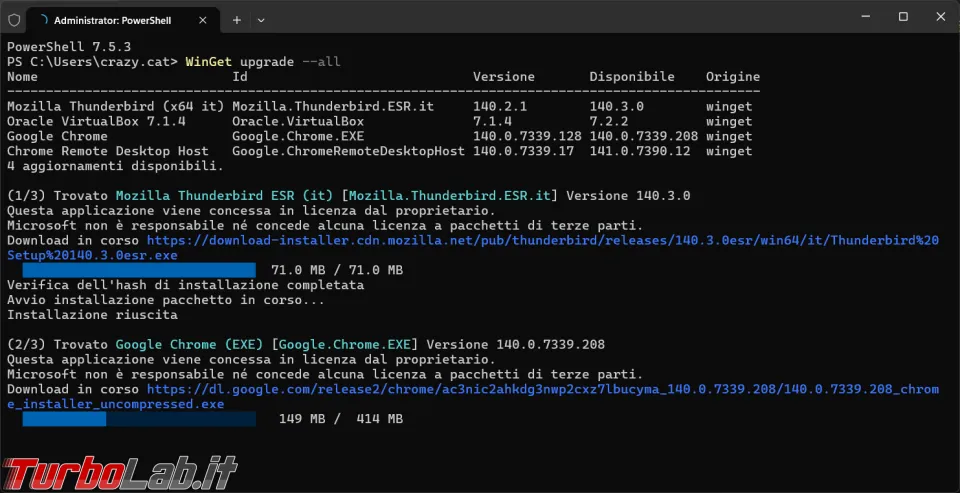Open the Google Chrome dl.google.com download URL
Screen dimensions: 960x493
473,397
